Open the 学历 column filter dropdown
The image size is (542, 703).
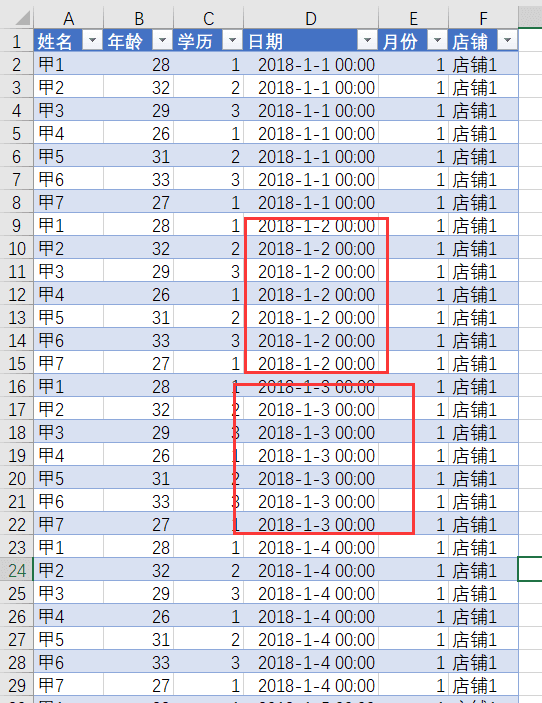[232, 41]
